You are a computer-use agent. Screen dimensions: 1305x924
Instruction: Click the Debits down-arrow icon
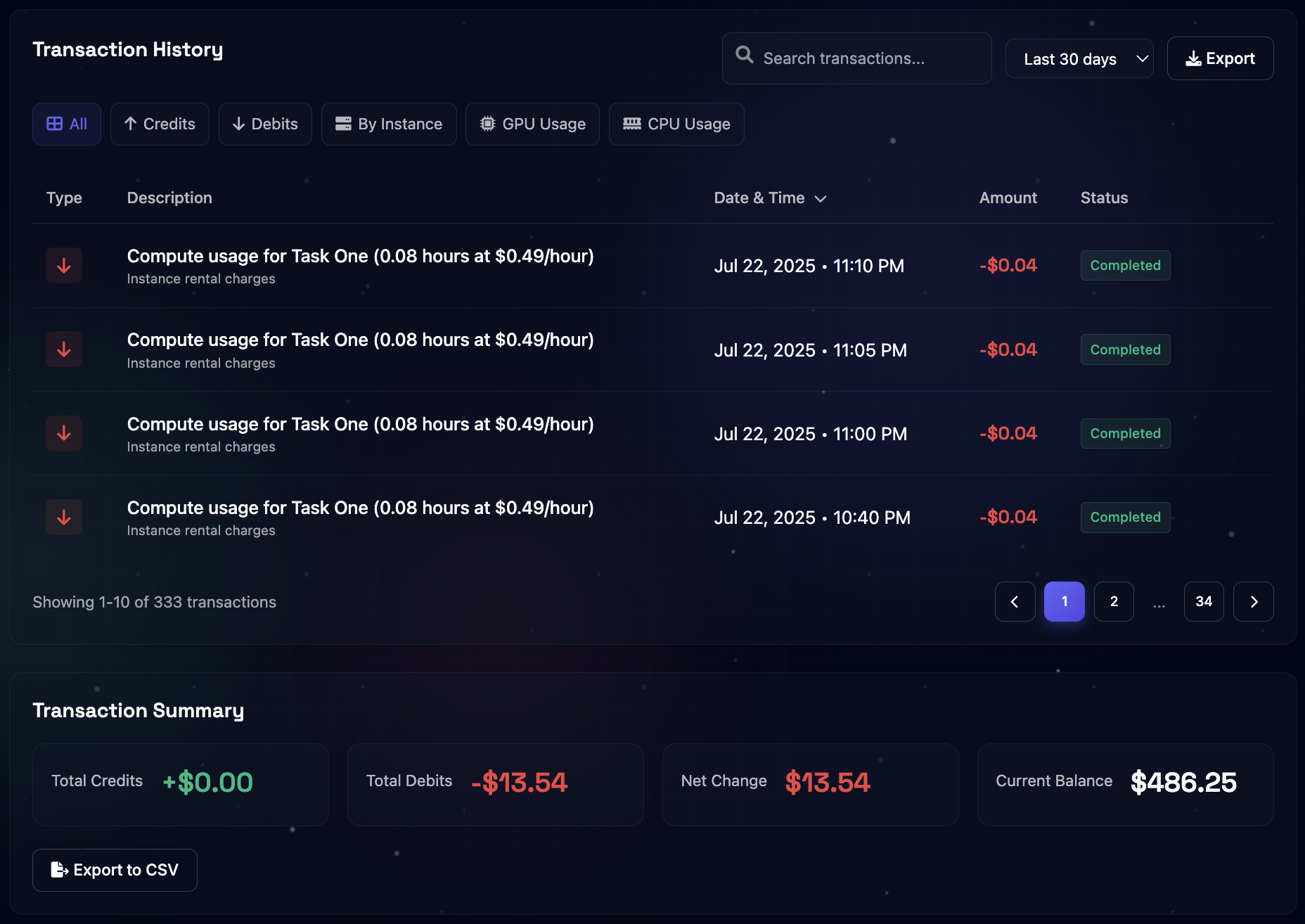239,124
